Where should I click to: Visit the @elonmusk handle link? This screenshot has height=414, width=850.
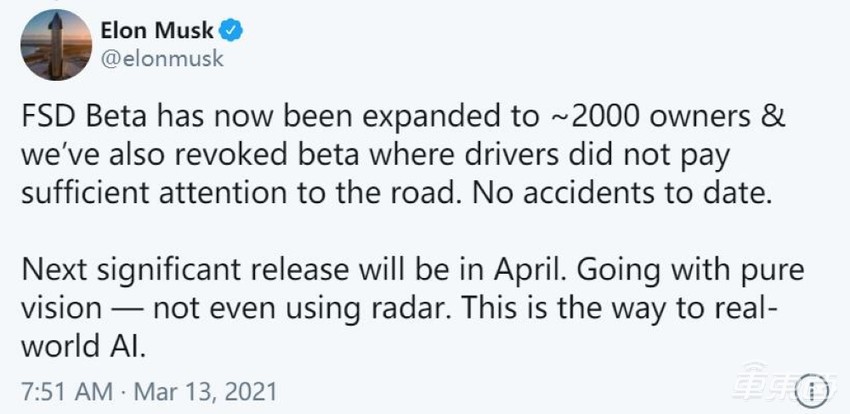tap(161, 58)
